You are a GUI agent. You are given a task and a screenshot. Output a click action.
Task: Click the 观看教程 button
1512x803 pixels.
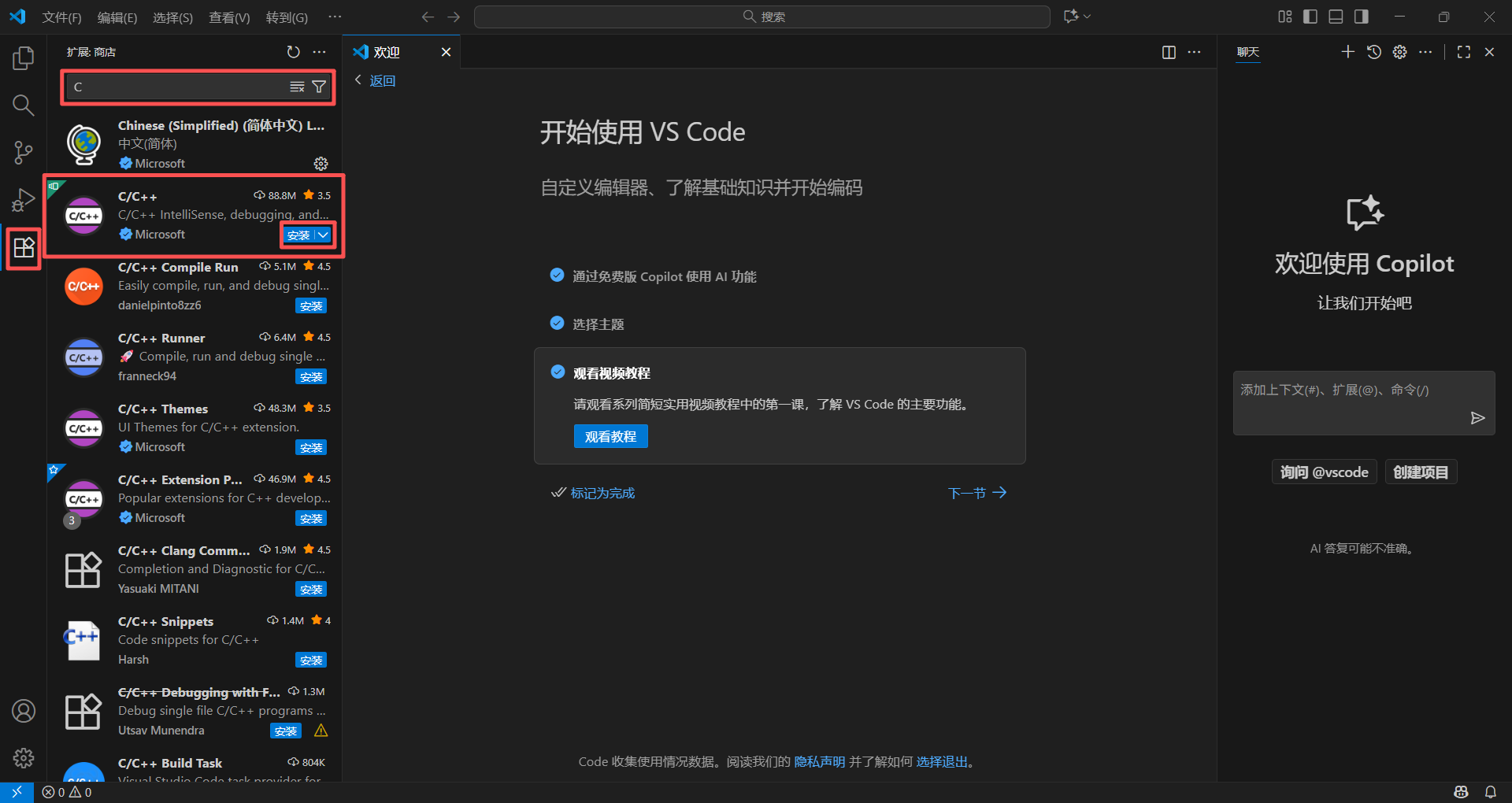(610, 436)
